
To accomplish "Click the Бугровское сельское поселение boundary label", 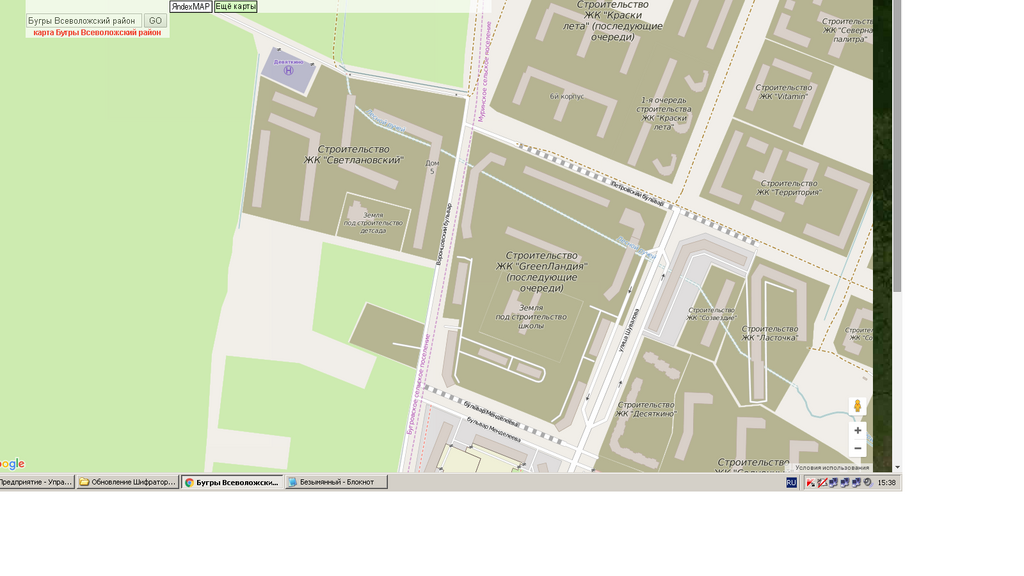I will (x=417, y=384).
